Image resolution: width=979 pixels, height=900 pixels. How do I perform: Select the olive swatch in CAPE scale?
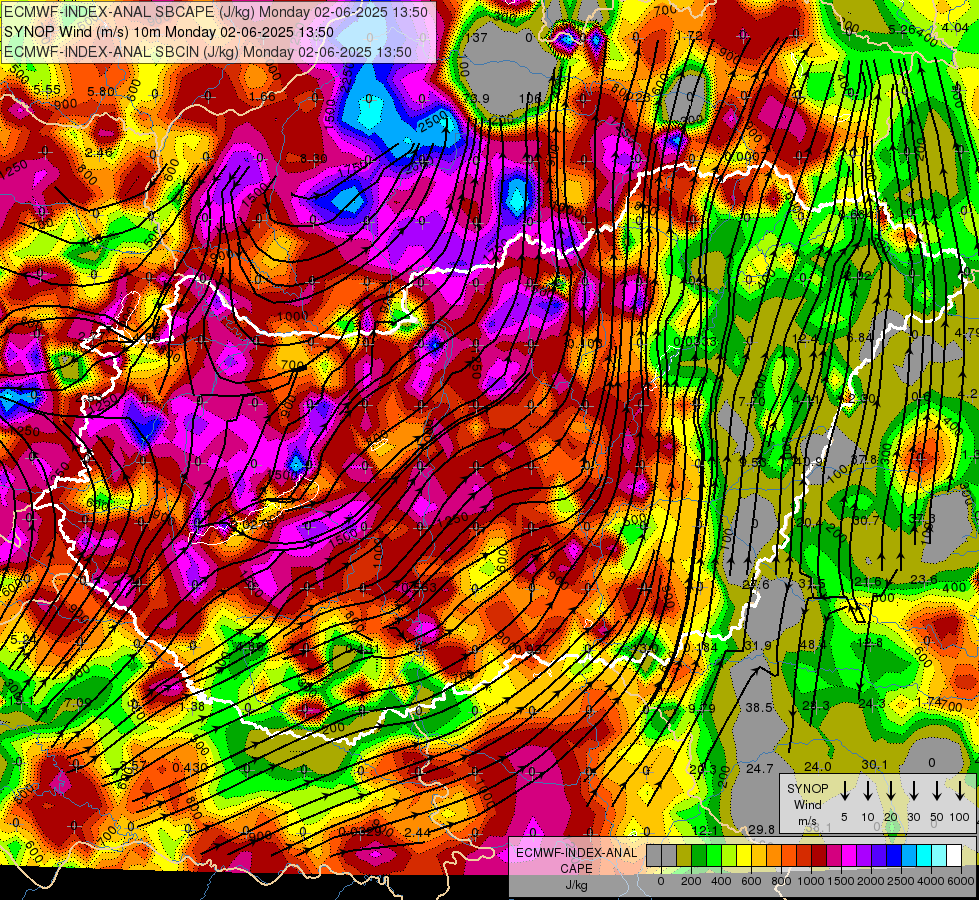point(684,855)
